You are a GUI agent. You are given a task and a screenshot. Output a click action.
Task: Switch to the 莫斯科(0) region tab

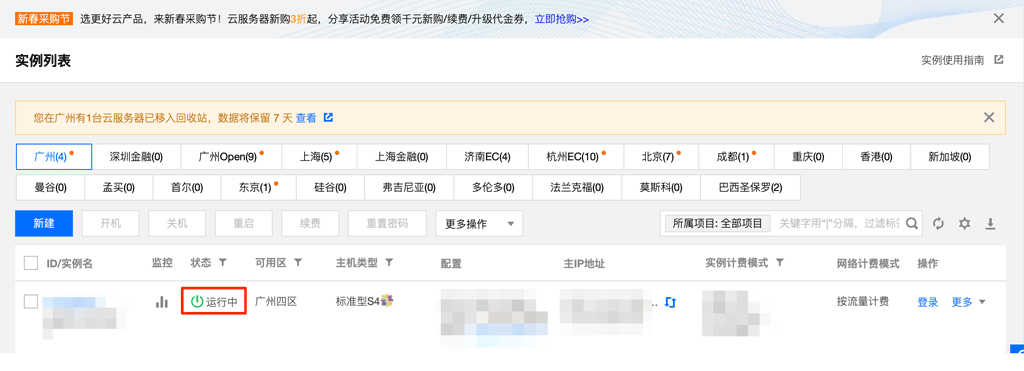click(x=661, y=187)
